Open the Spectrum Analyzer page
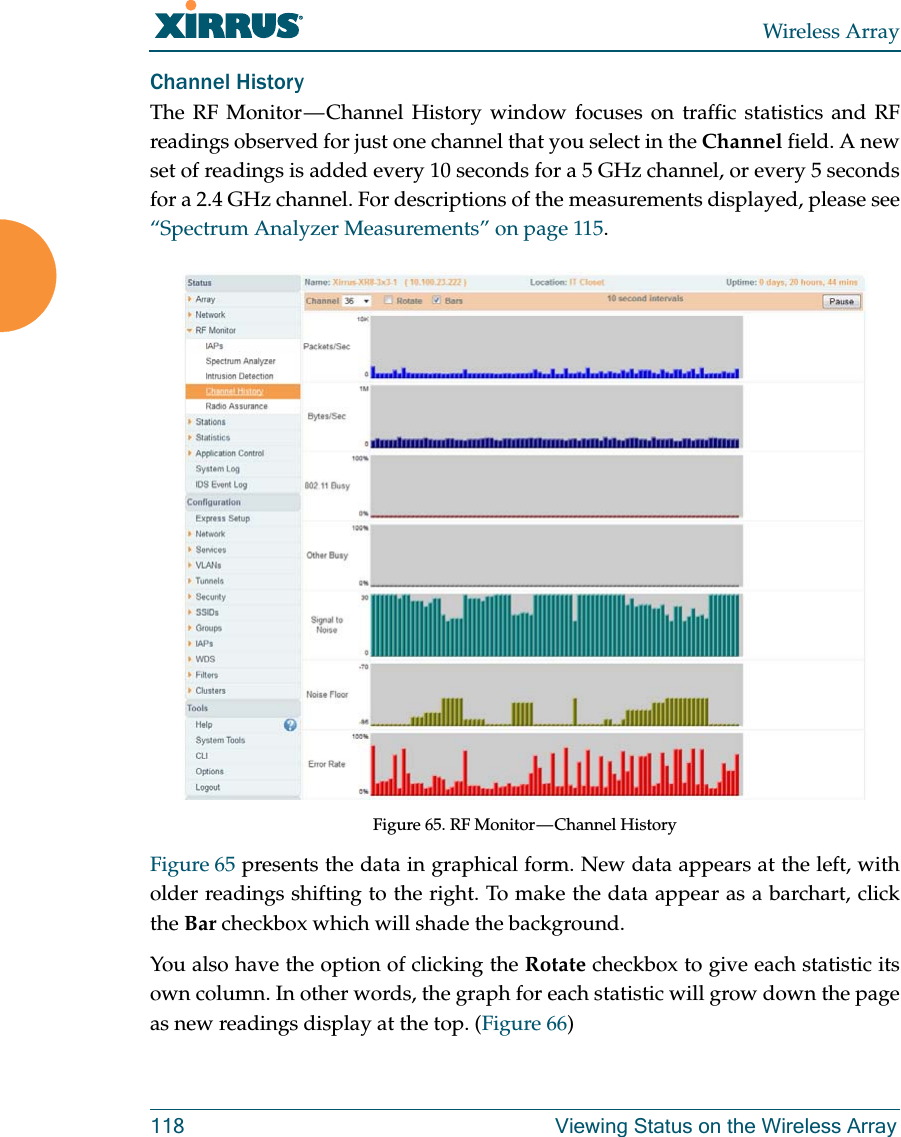The width and height of the screenshot is (901, 1137). (242, 360)
